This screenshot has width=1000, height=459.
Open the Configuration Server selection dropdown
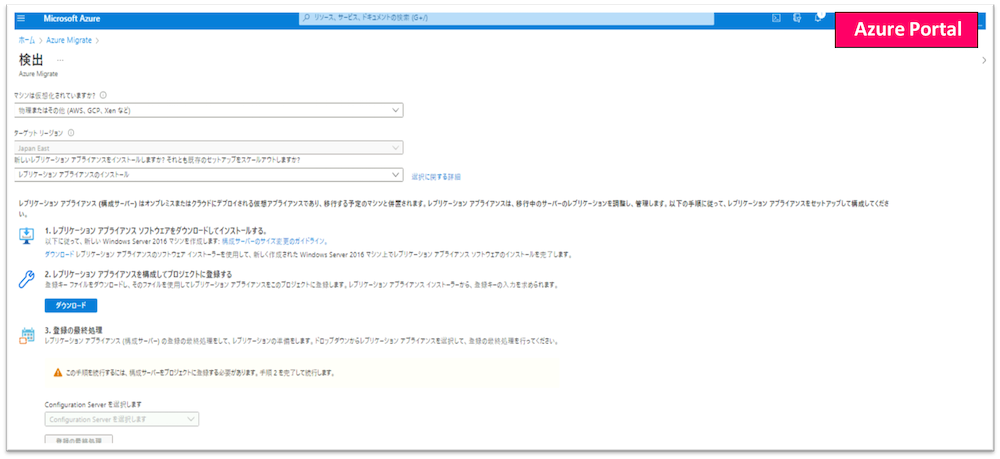122,419
